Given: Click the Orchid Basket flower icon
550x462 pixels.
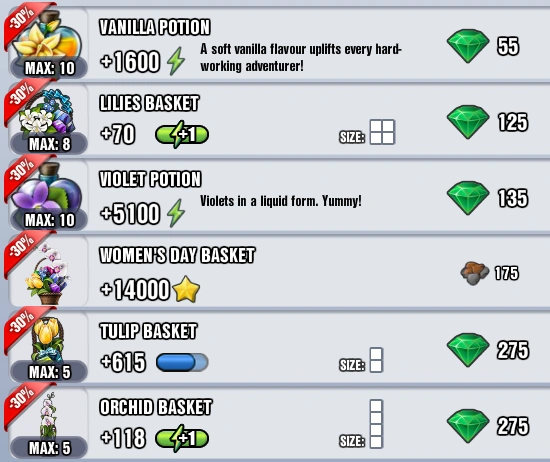Looking at the screenshot, I should point(48,416).
